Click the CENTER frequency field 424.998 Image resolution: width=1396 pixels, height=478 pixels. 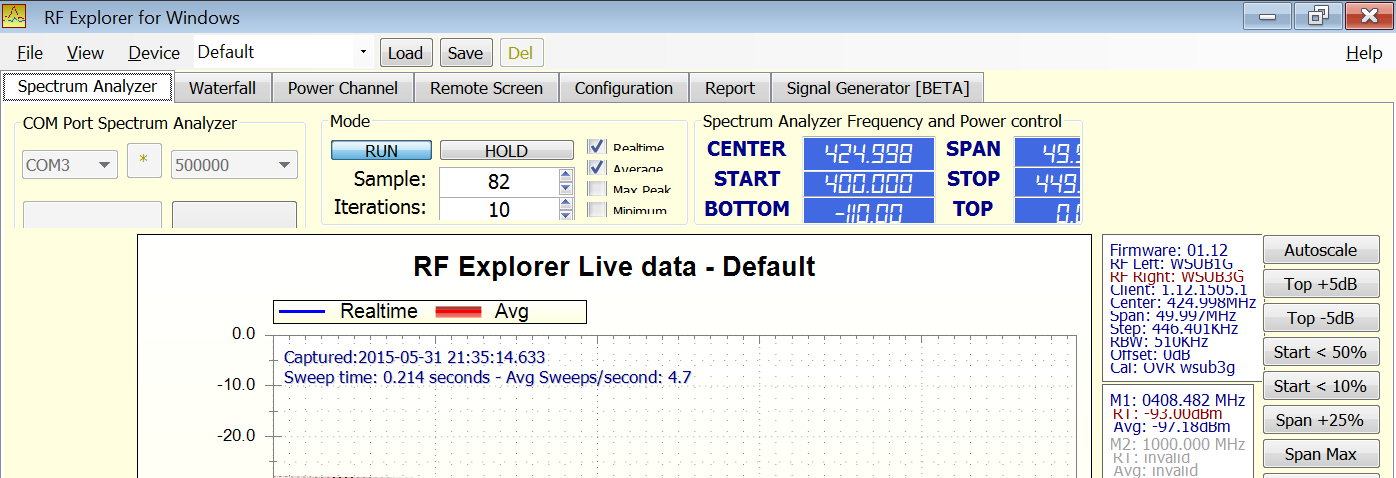(869, 152)
